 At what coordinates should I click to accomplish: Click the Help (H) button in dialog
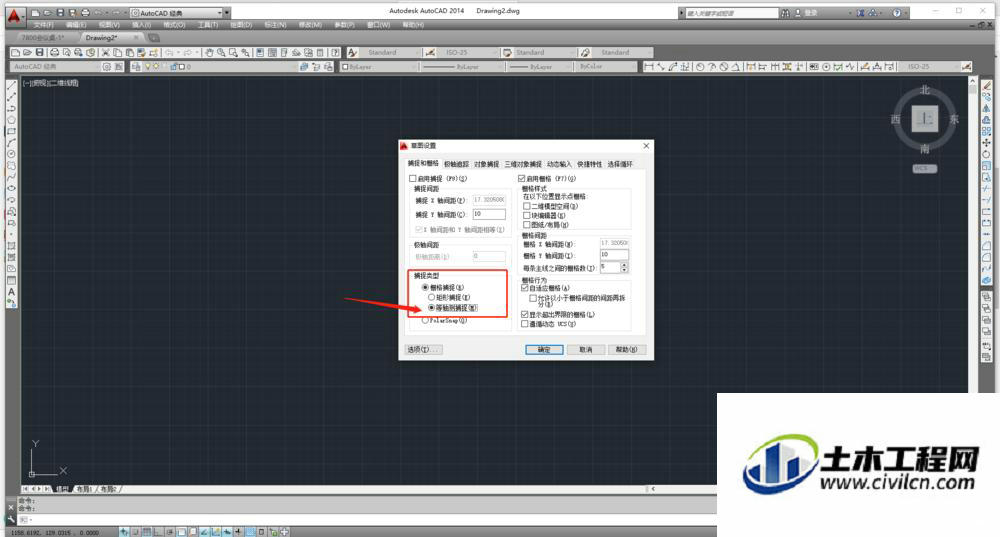(x=627, y=349)
